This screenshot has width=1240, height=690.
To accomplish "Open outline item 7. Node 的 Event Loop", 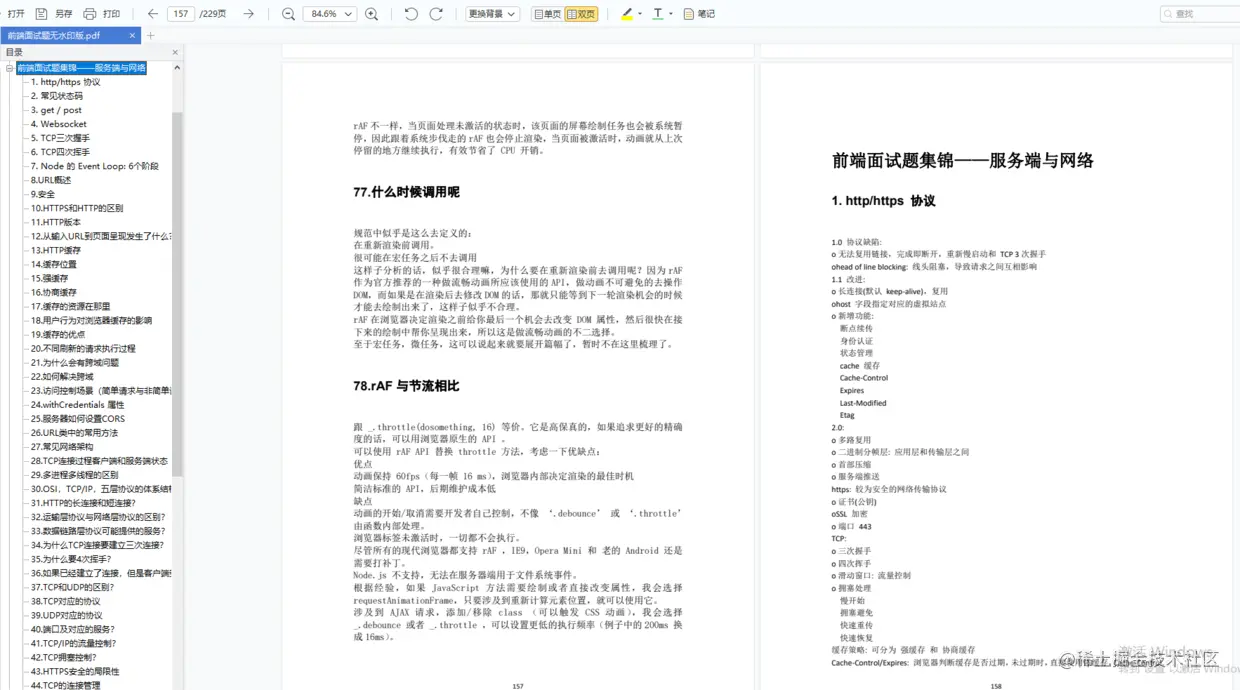I will [x=94, y=166].
